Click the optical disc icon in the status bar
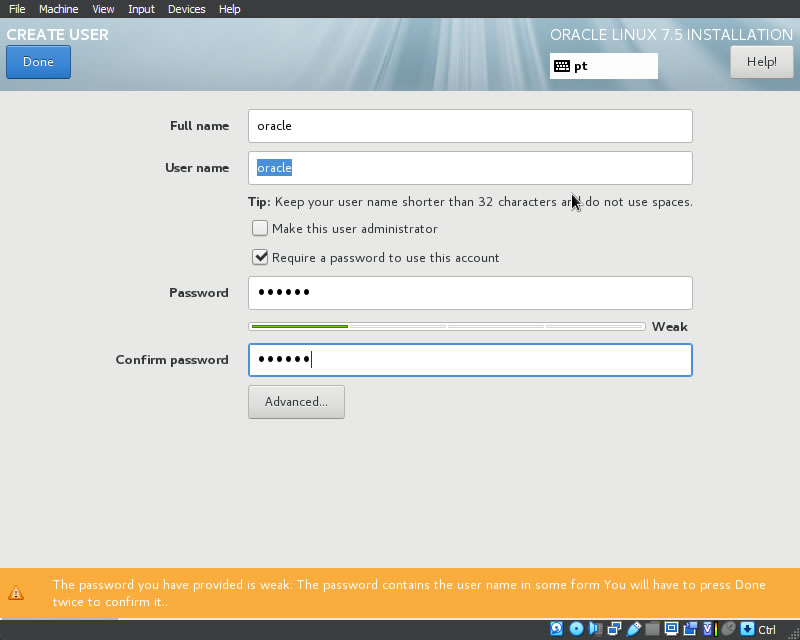 click(576, 628)
